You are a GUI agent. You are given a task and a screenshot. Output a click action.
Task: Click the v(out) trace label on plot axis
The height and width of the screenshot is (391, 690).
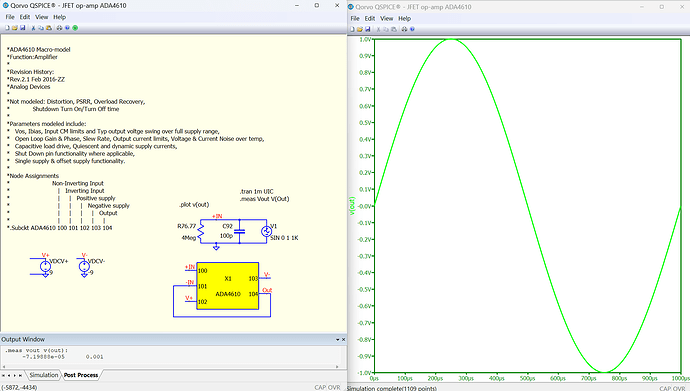[x=352, y=206]
